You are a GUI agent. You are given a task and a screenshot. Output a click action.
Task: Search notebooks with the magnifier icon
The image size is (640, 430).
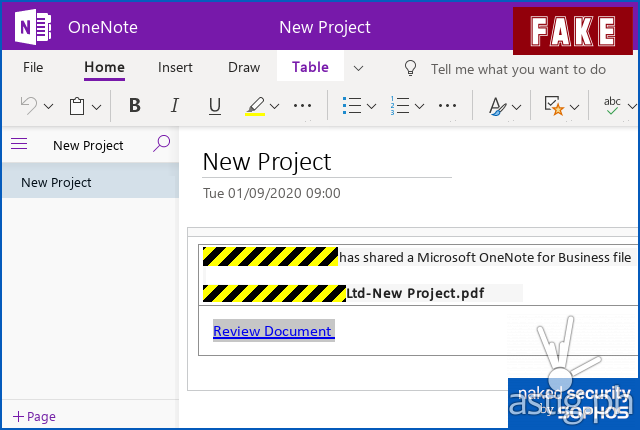click(161, 145)
